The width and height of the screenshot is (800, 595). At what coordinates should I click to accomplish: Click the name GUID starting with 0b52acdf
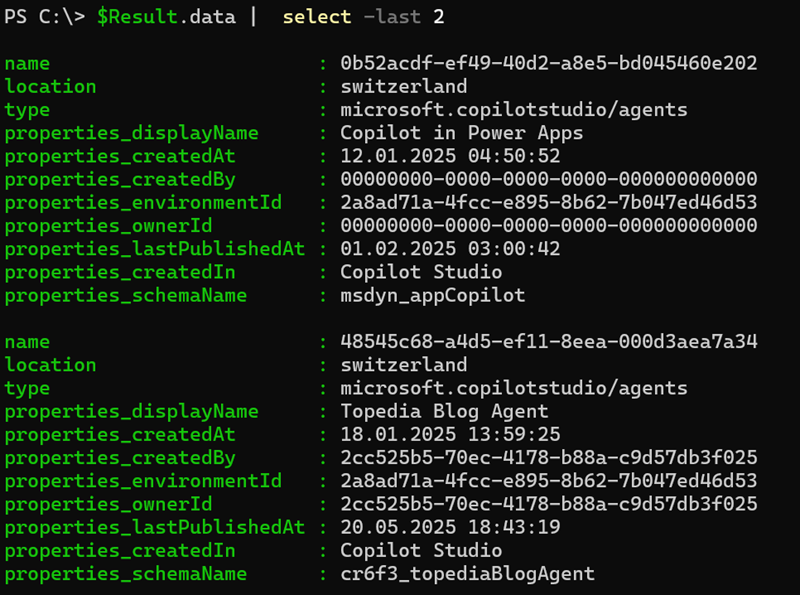coord(548,64)
